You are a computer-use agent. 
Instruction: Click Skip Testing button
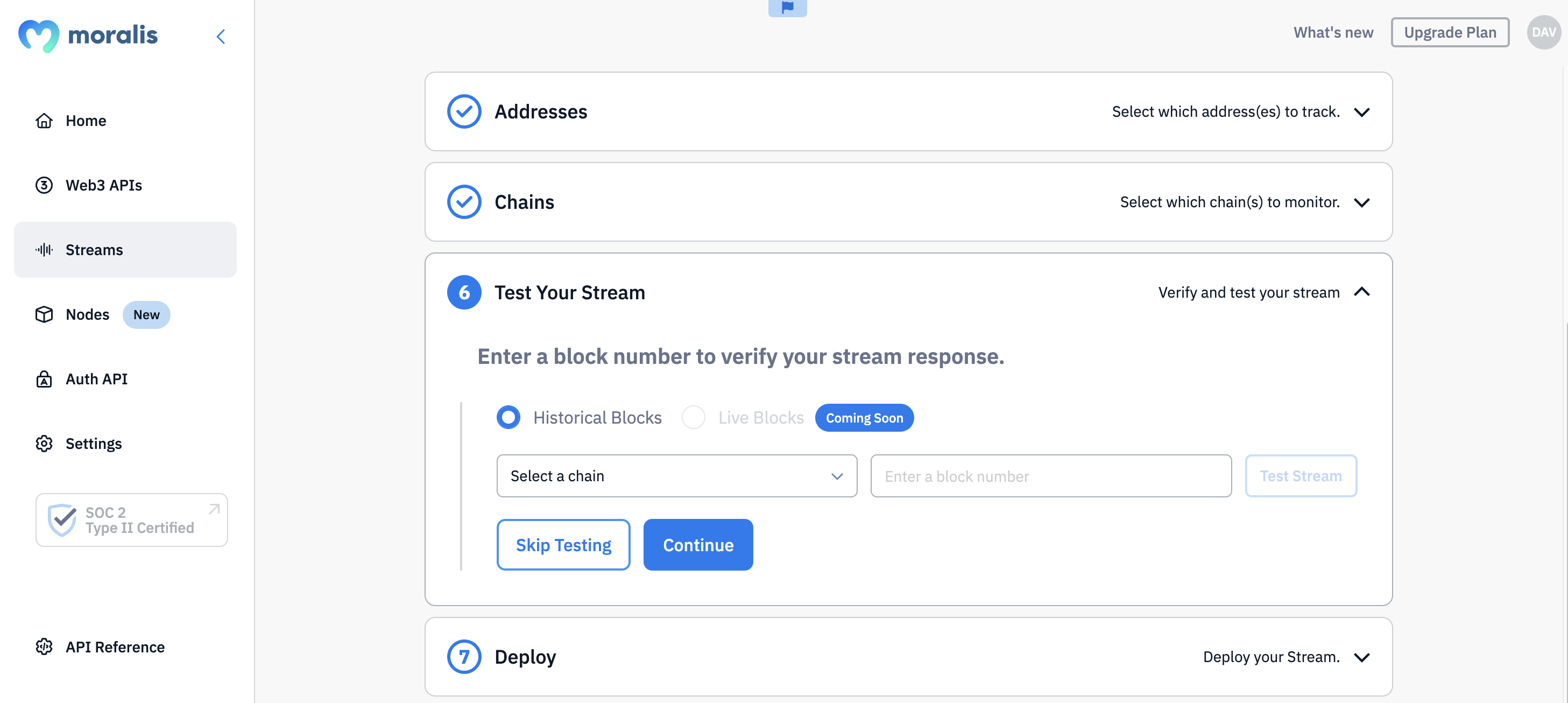point(563,545)
